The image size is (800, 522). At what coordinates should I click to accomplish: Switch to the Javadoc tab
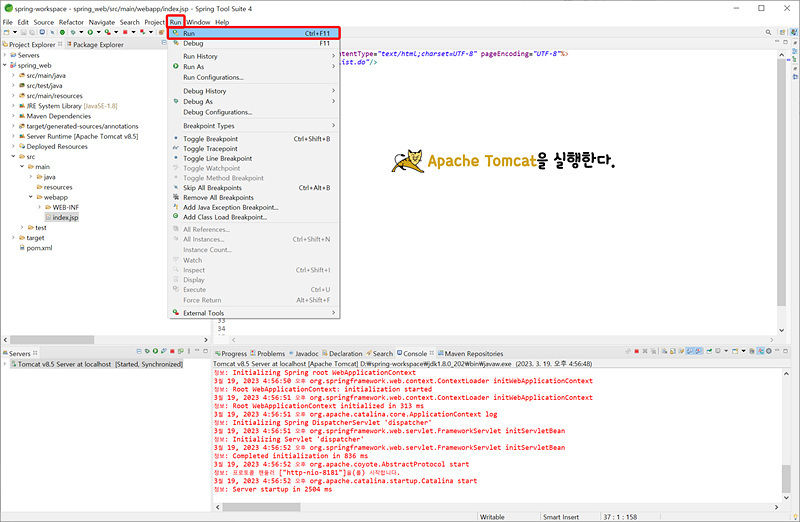[x=304, y=354]
